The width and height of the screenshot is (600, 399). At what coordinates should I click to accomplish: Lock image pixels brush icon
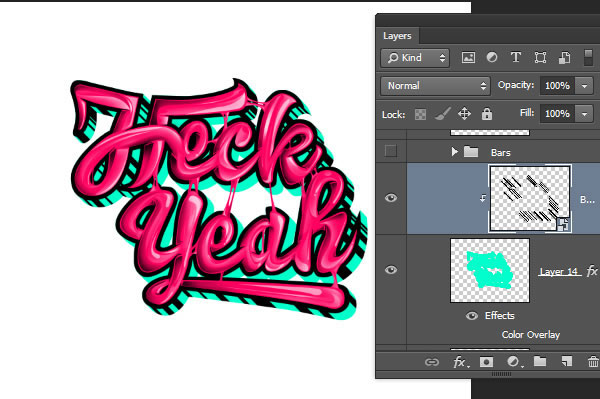point(442,114)
